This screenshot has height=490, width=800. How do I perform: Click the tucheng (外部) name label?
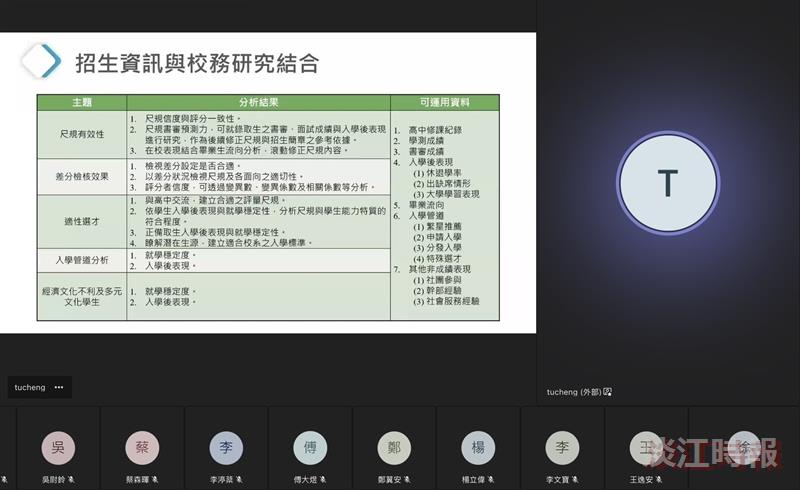(574, 392)
